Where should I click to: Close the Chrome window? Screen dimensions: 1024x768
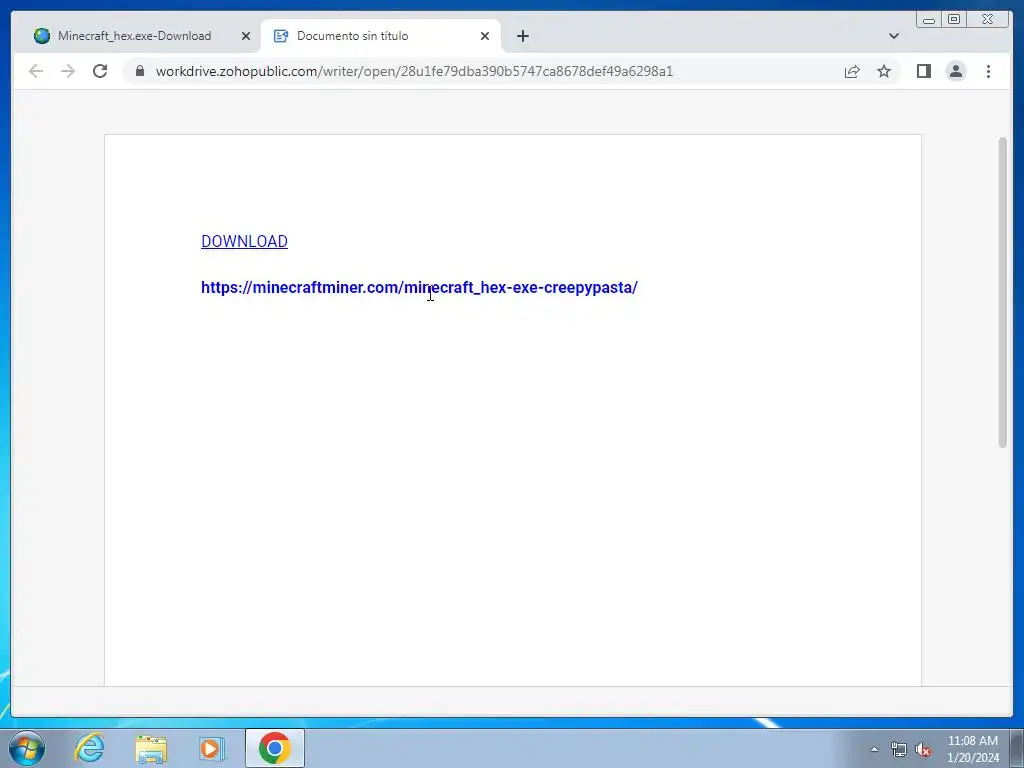click(x=987, y=20)
